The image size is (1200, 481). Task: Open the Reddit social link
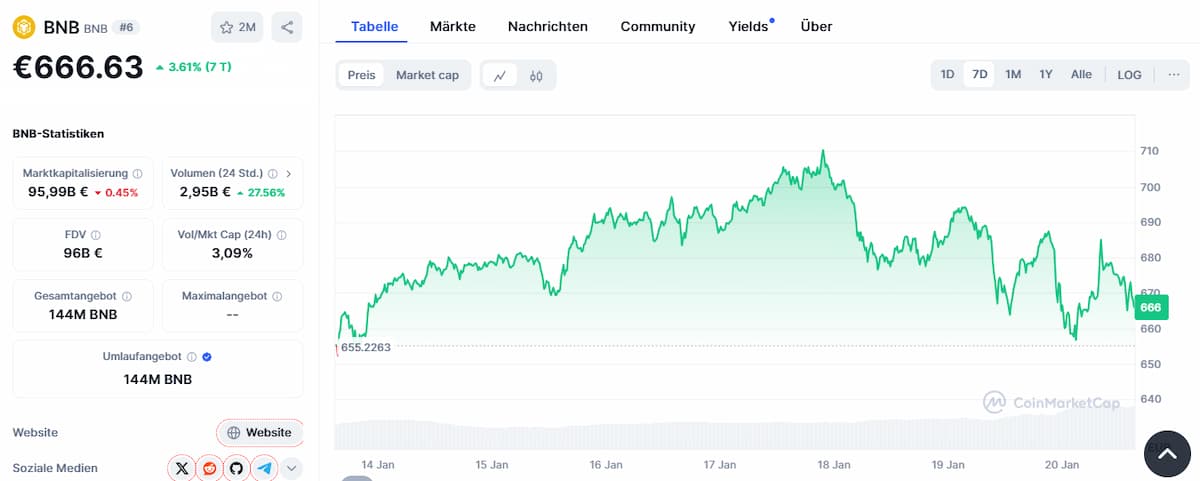(209, 467)
